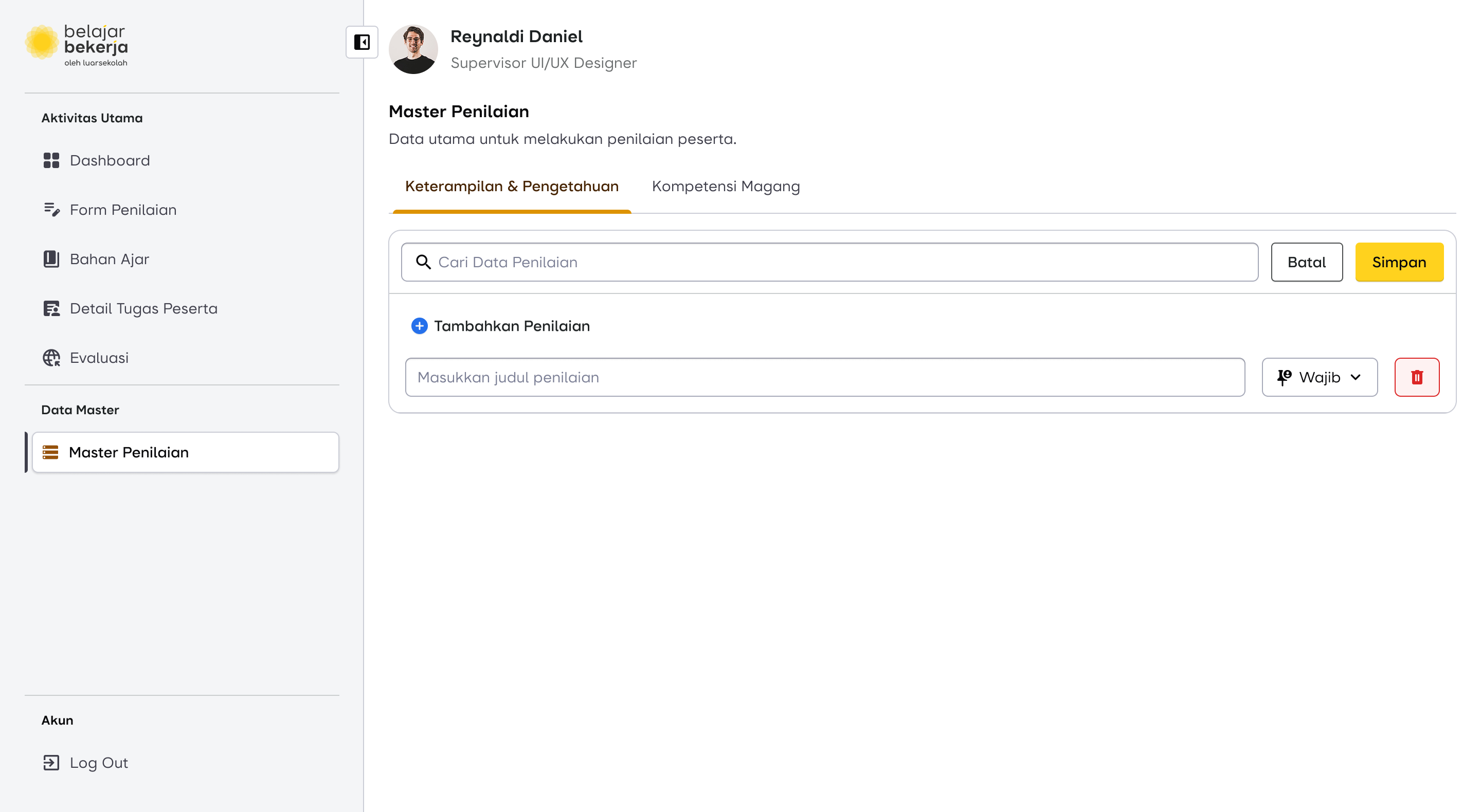The width and height of the screenshot is (1481, 812).
Task: Select the Keterampilan & Pengetahuan tab
Action: pos(512,186)
